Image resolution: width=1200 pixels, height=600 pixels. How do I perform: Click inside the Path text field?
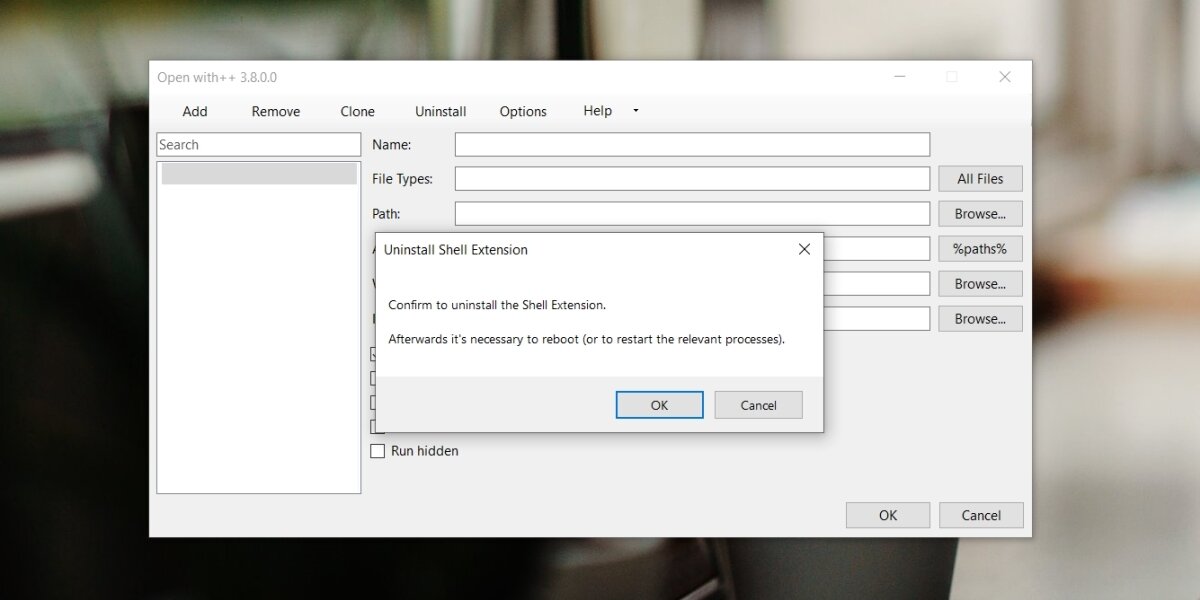[x=692, y=214]
